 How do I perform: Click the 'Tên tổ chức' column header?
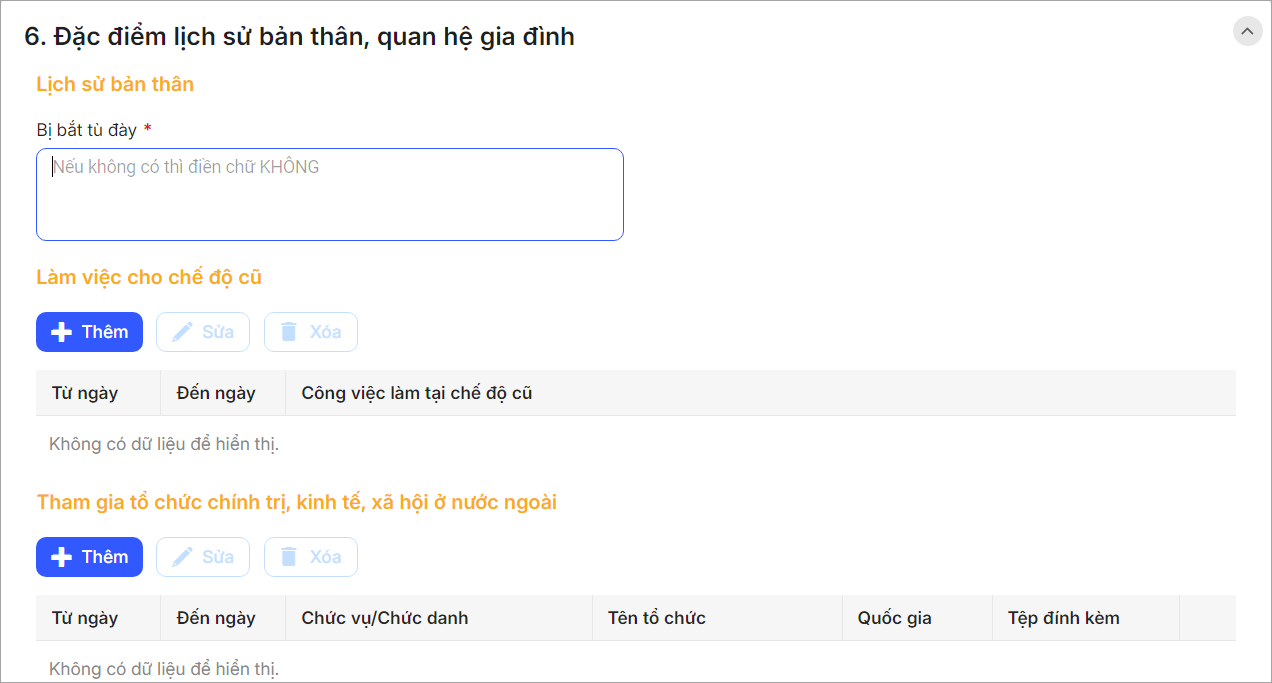657,618
